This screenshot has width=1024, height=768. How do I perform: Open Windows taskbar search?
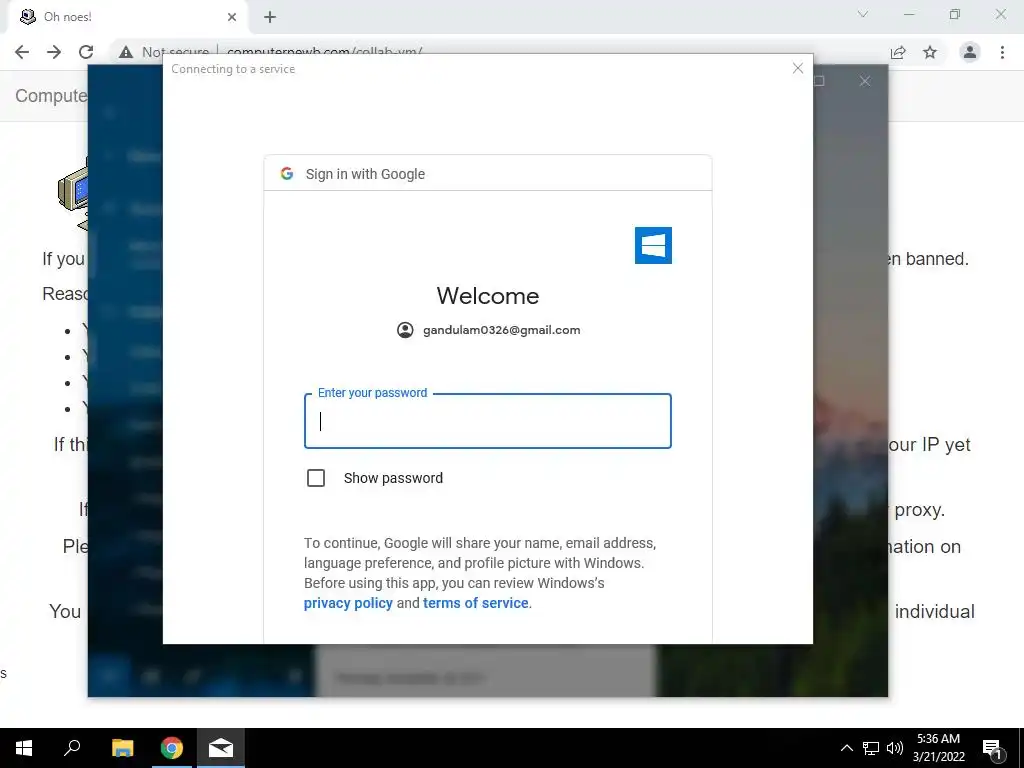(x=72, y=748)
